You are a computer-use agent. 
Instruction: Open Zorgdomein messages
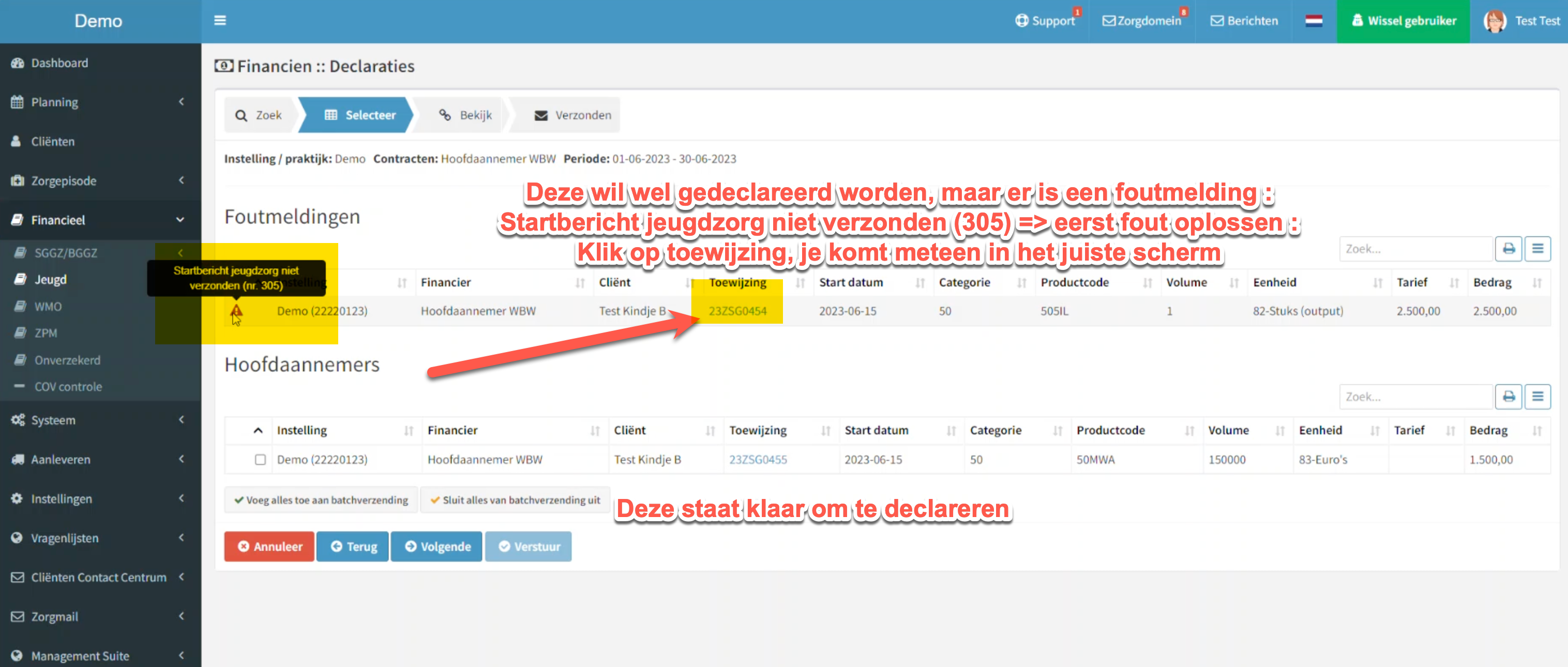coord(1142,21)
